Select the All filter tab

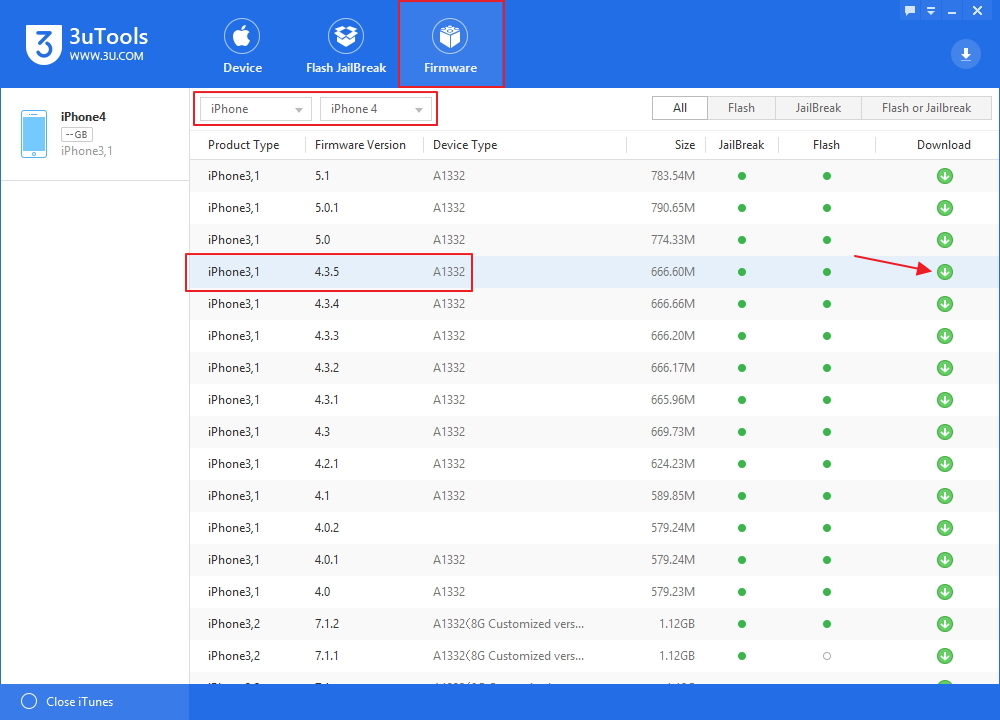(680, 108)
